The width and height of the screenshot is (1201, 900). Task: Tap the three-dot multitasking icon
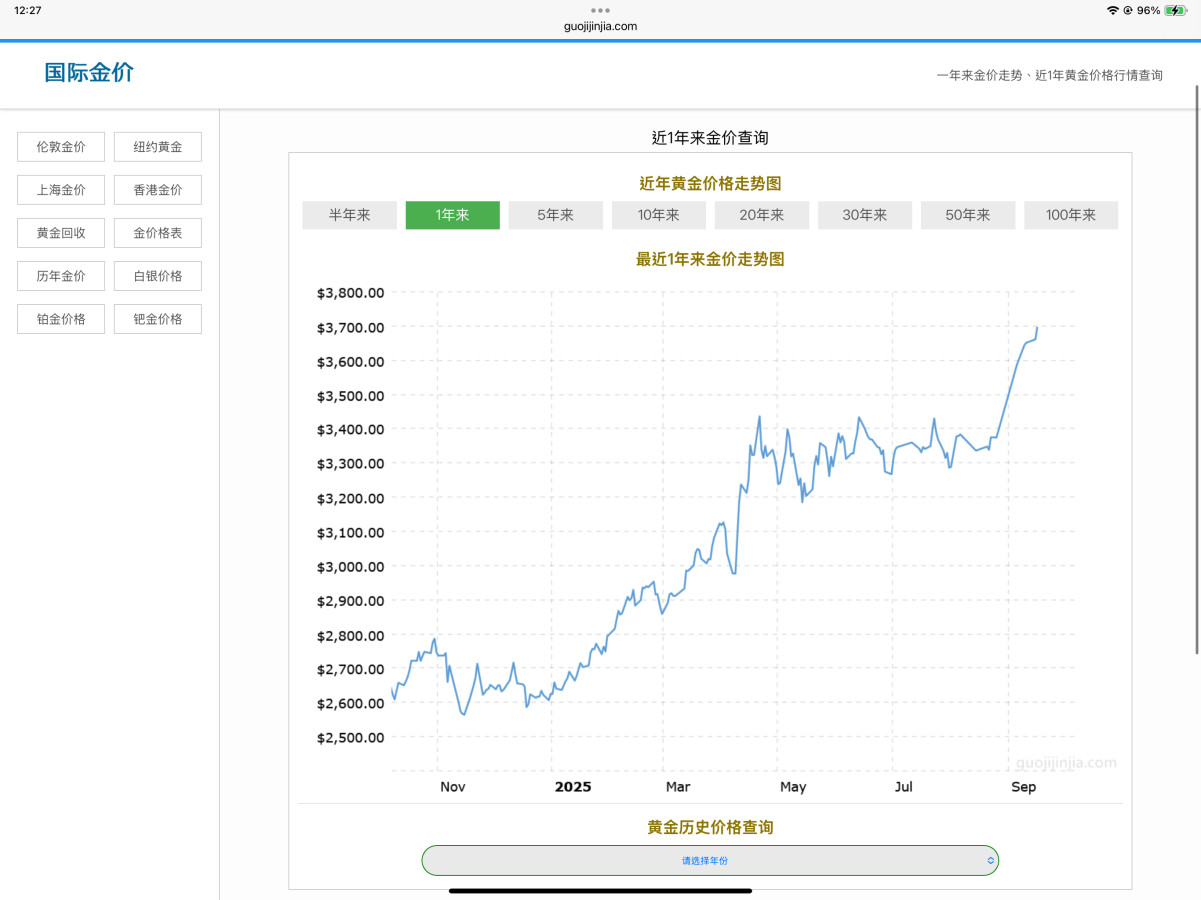click(600, 10)
